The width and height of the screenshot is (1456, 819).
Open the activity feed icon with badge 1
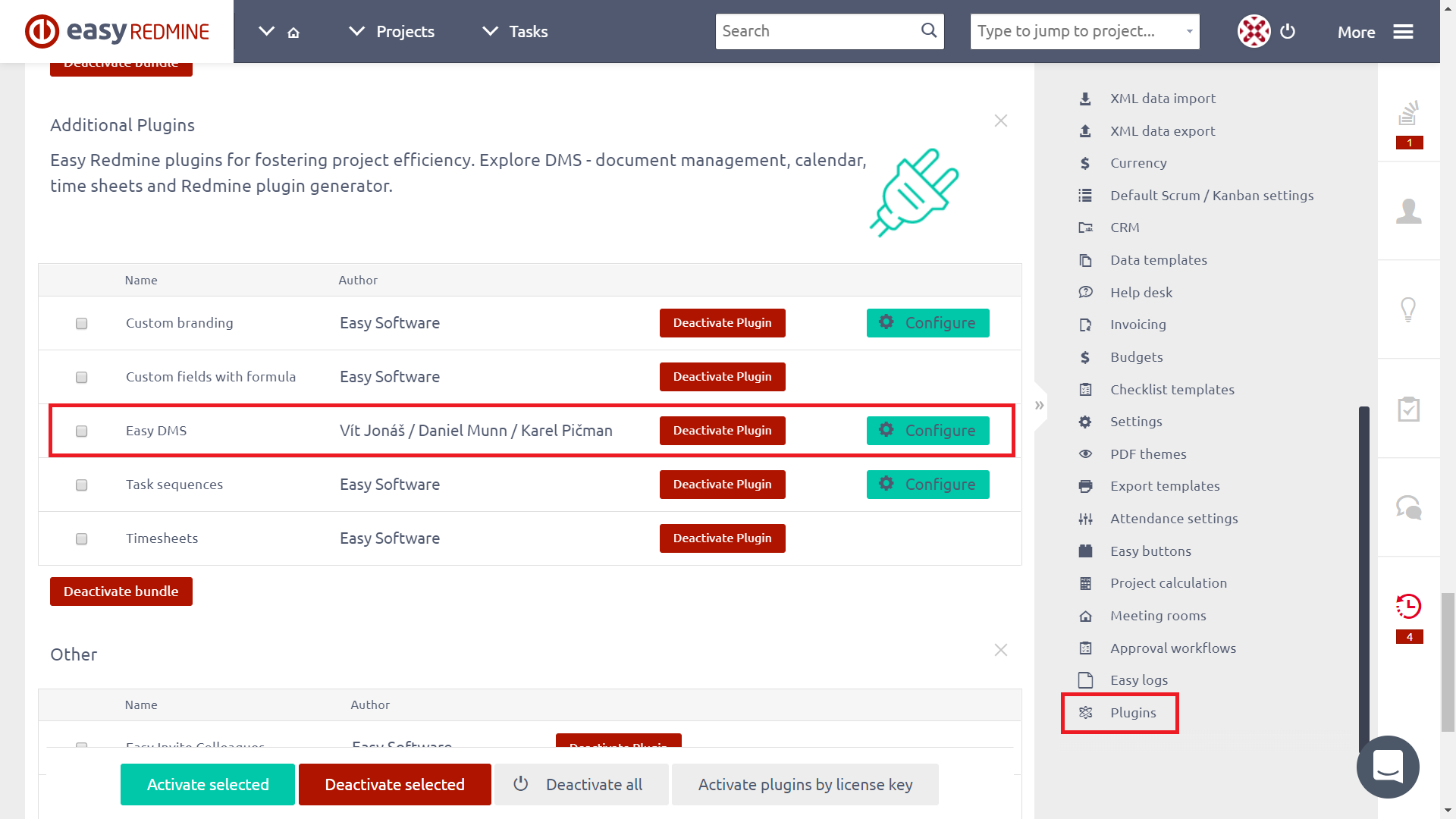(x=1409, y=114)
